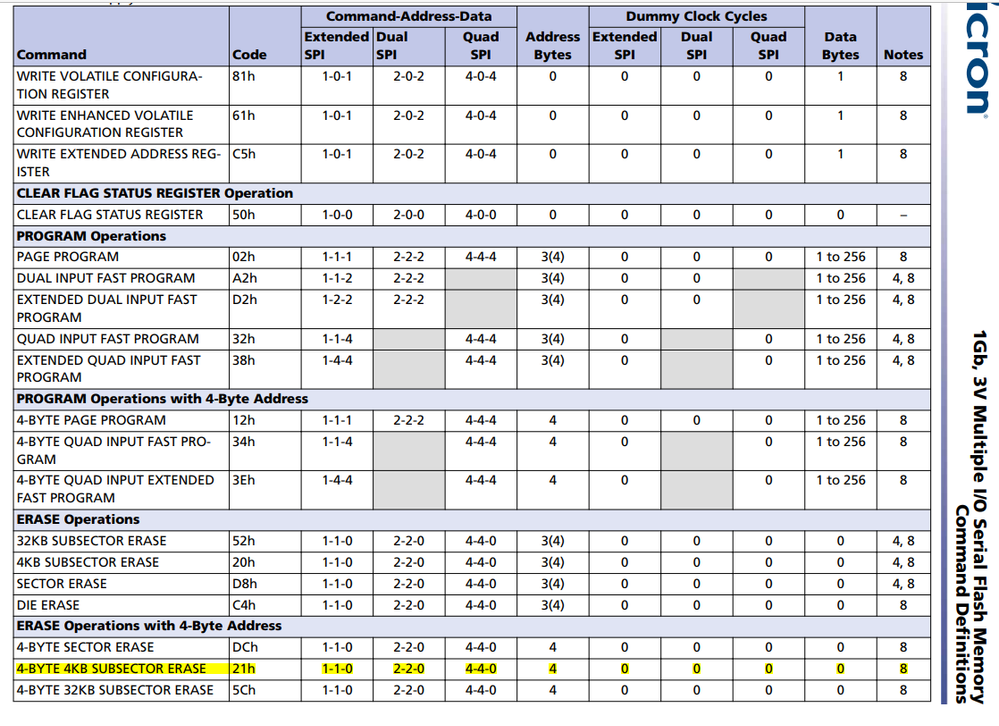Click the ERASE Operations section header with no 4-Byte suffix
The image size is (999, 726).
coord(471,520)
